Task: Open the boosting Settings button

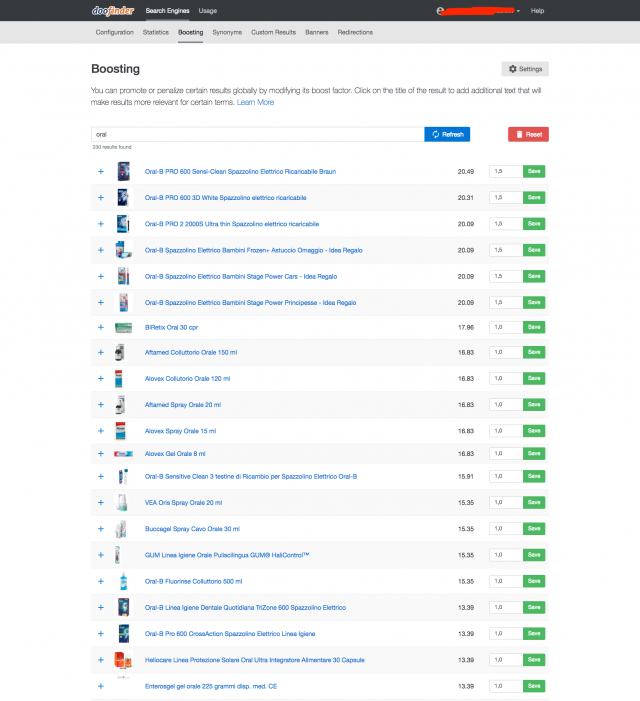Action: pos(525,69)
